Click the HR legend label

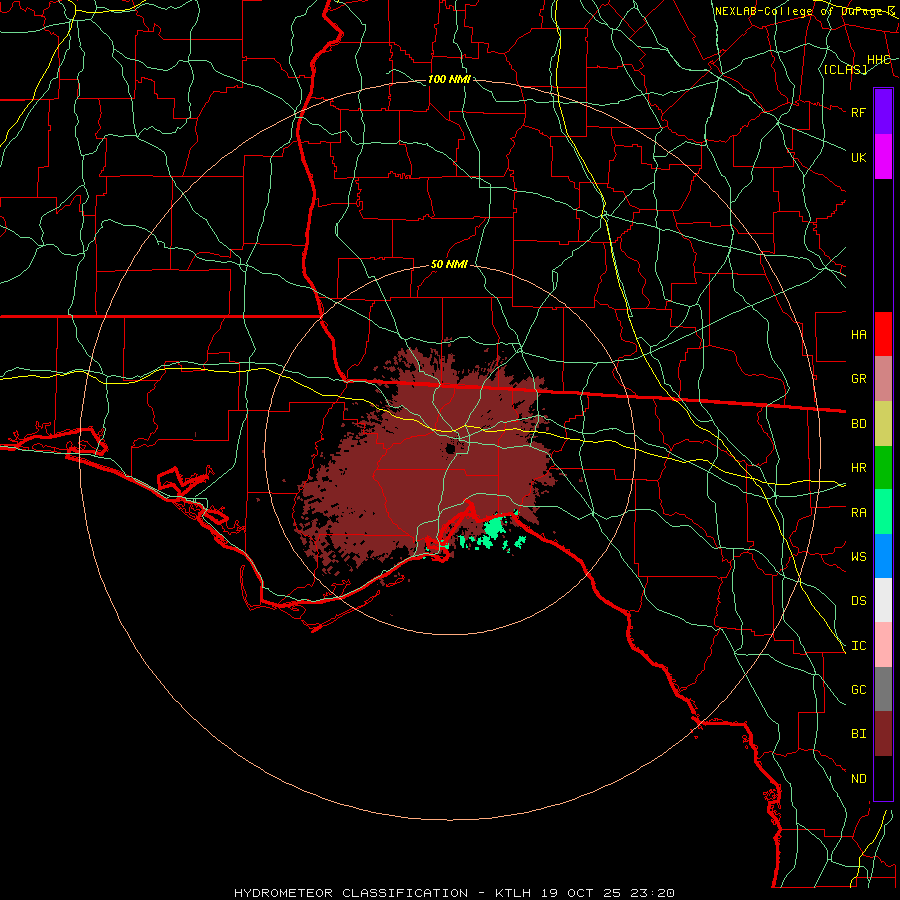859,468
